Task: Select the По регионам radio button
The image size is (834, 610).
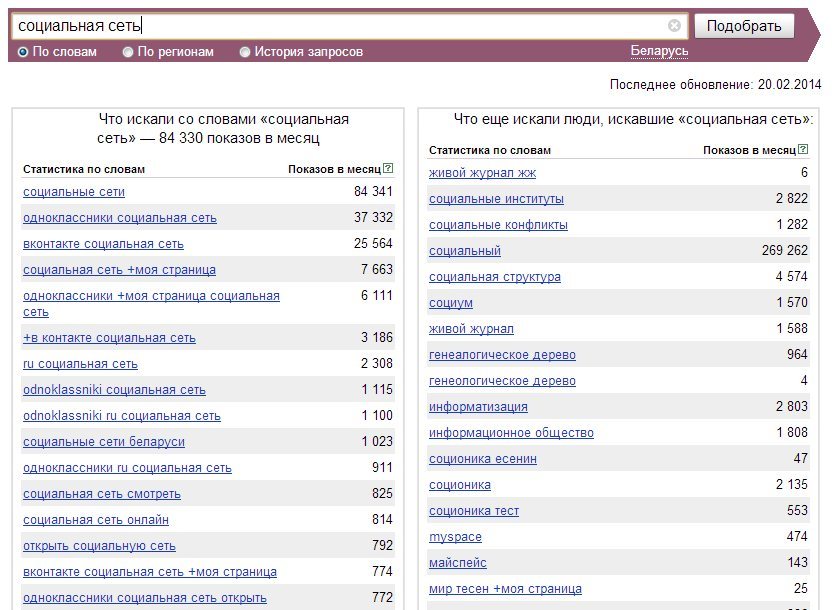Action: [128, 52]
